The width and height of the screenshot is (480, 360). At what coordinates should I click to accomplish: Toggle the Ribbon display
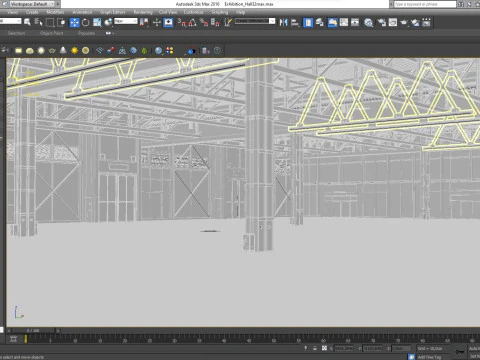[333, 22]
